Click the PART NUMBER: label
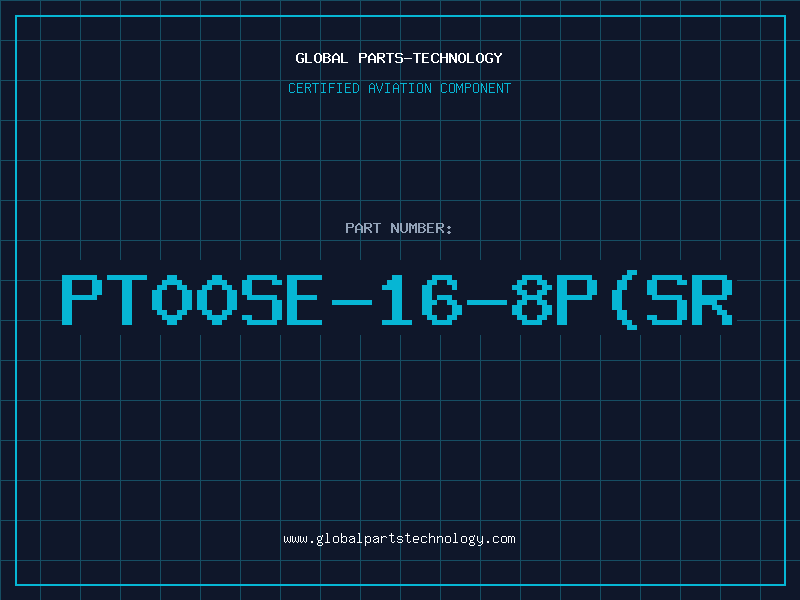Screen dimensions: 800x600 coord(399,228)
